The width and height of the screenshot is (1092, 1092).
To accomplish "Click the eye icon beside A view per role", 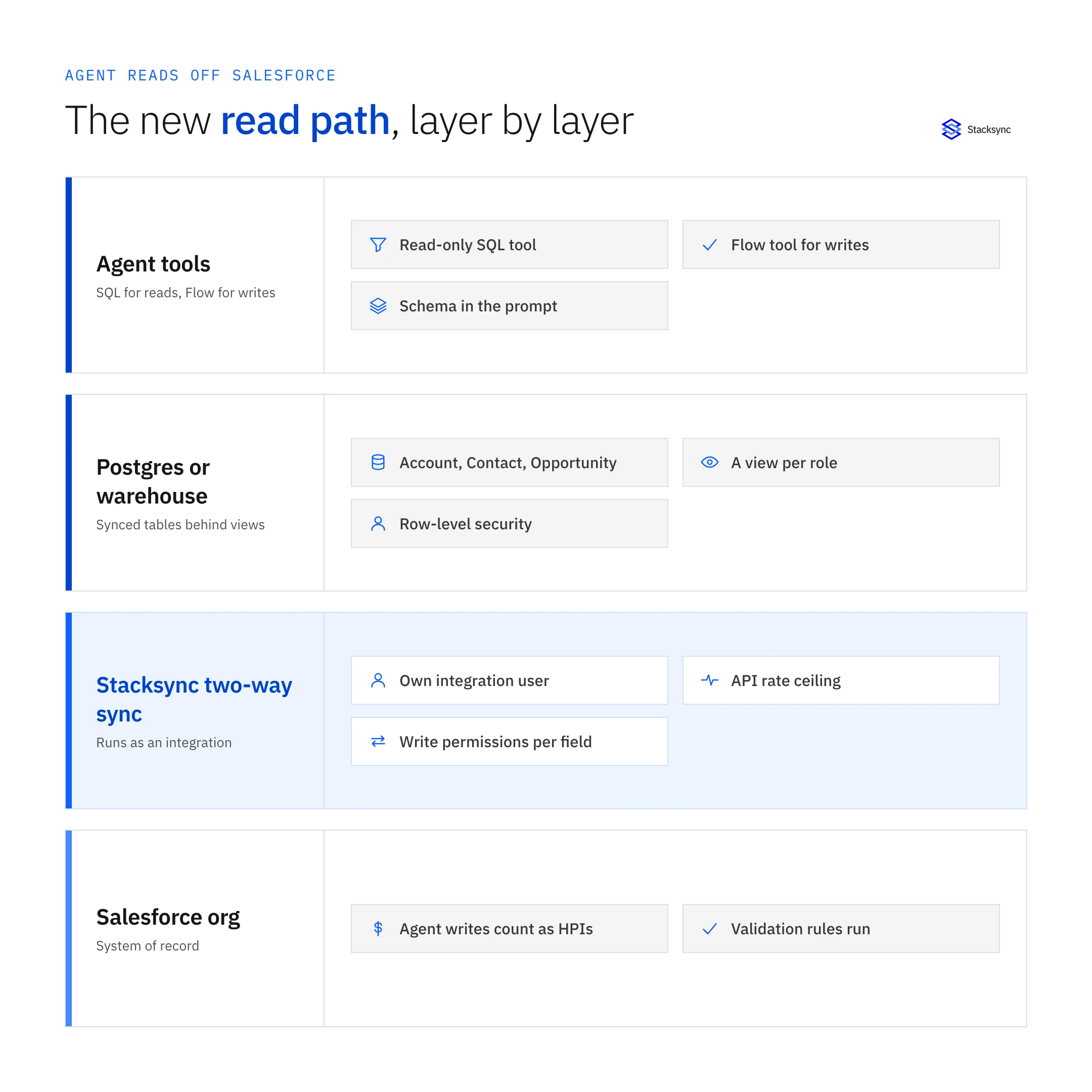I will tap(709, 463).
